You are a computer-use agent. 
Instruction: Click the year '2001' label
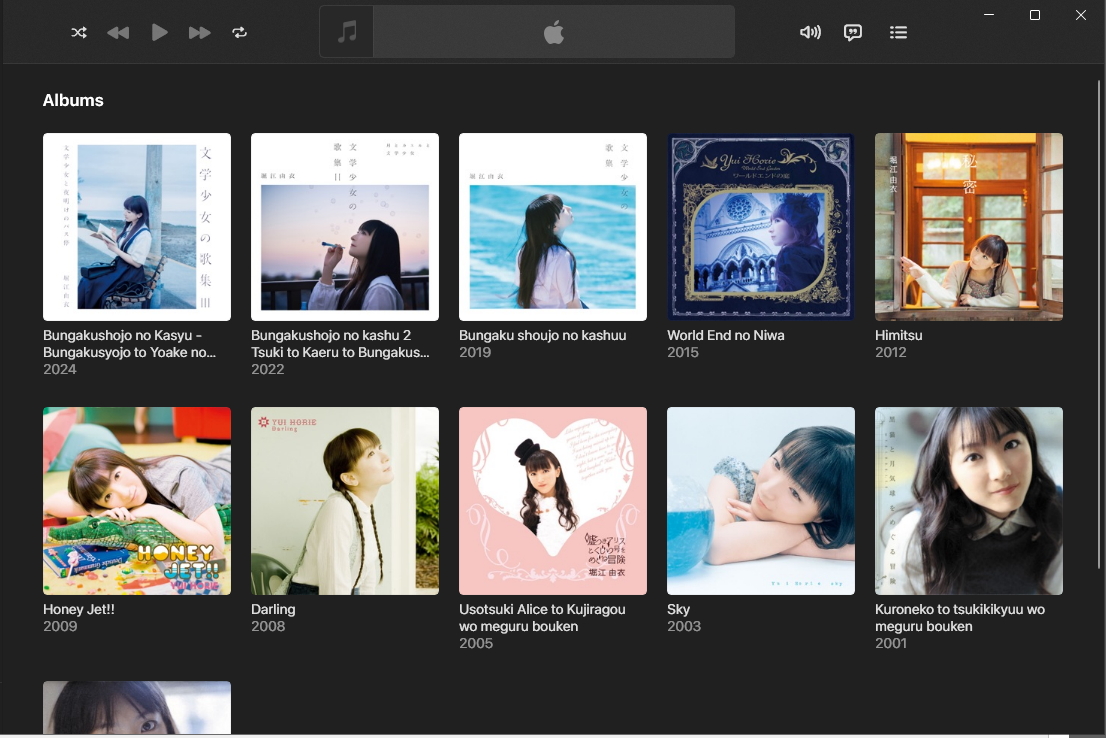[x=891, y=643]
